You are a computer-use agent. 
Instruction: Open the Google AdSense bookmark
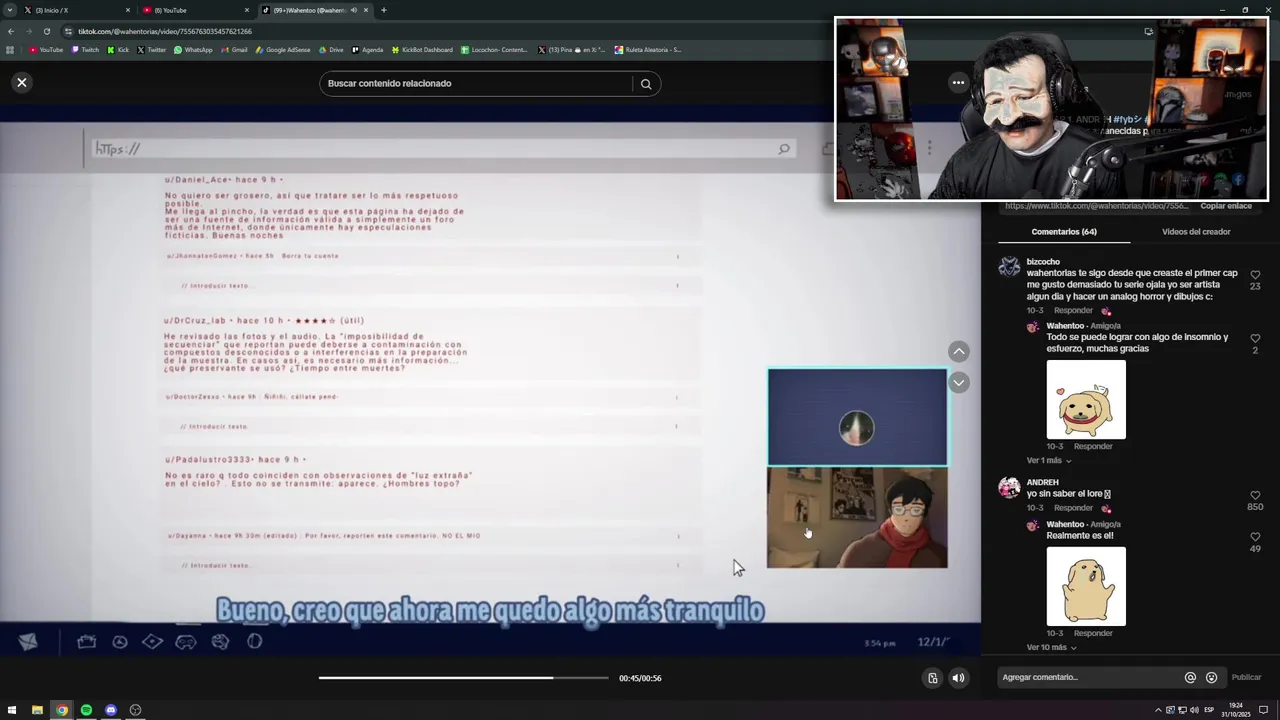point(283,50)
